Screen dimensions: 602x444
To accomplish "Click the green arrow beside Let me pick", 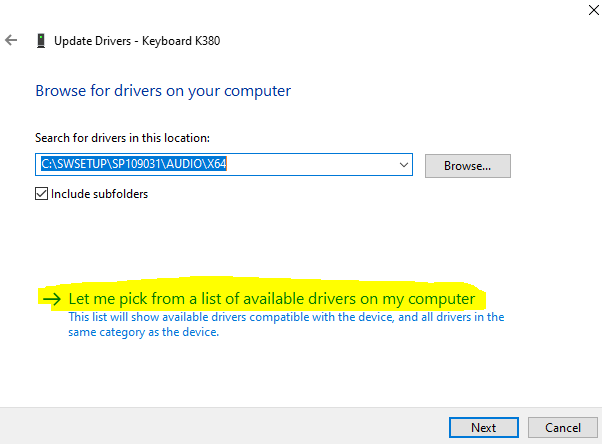I will coord(51,299).
